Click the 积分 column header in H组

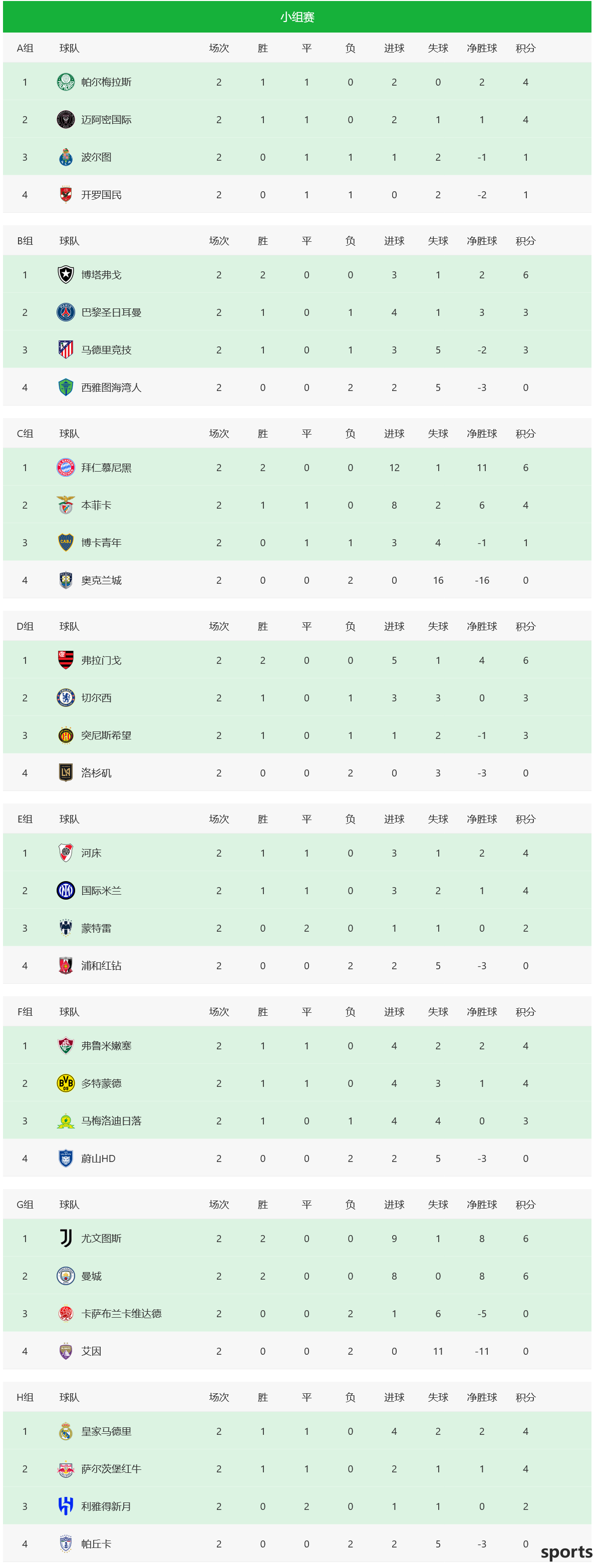click(x=526, y=1398)
